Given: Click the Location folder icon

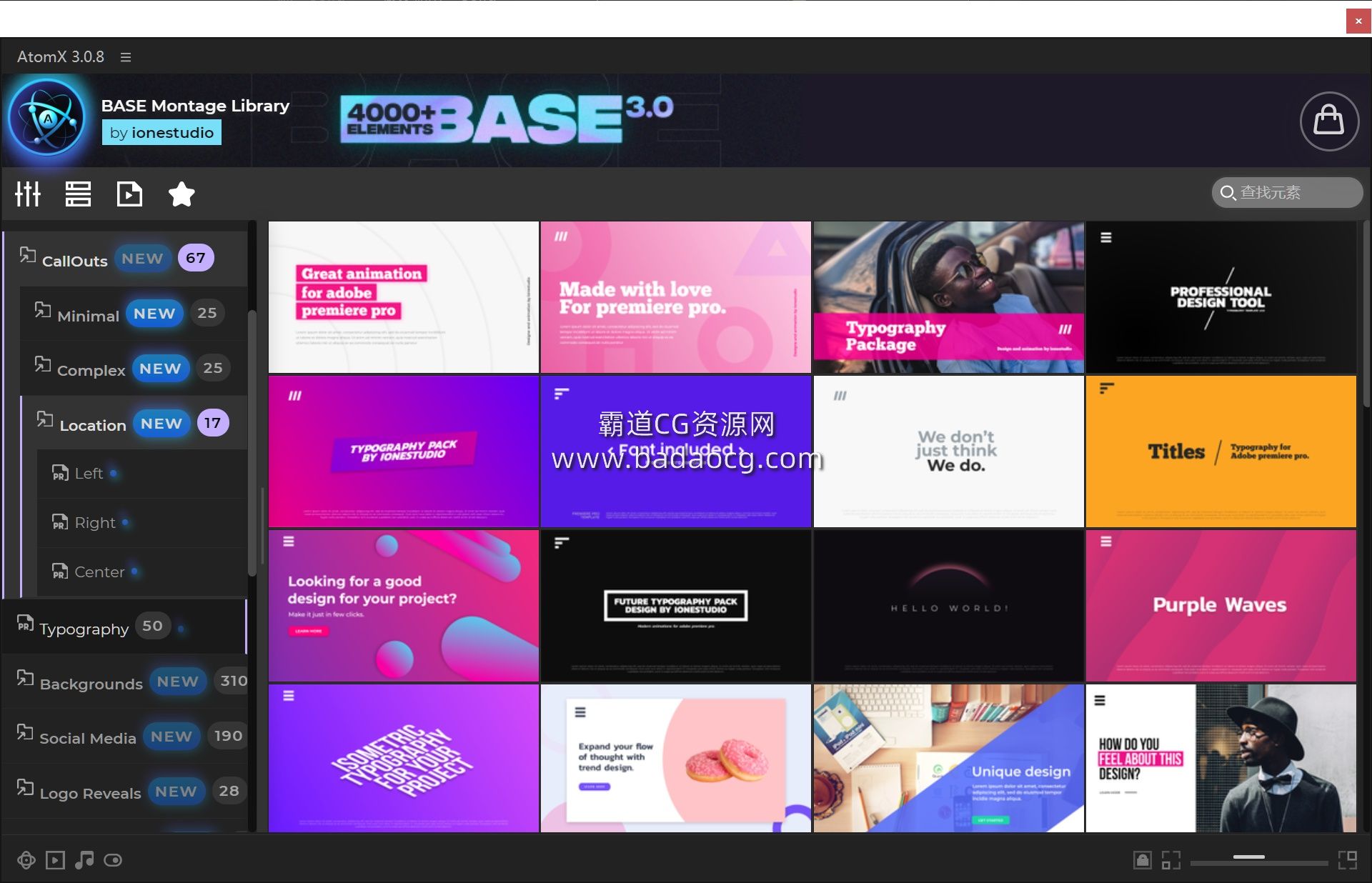Looking at the screenshot, I should (x=45, y=419).
